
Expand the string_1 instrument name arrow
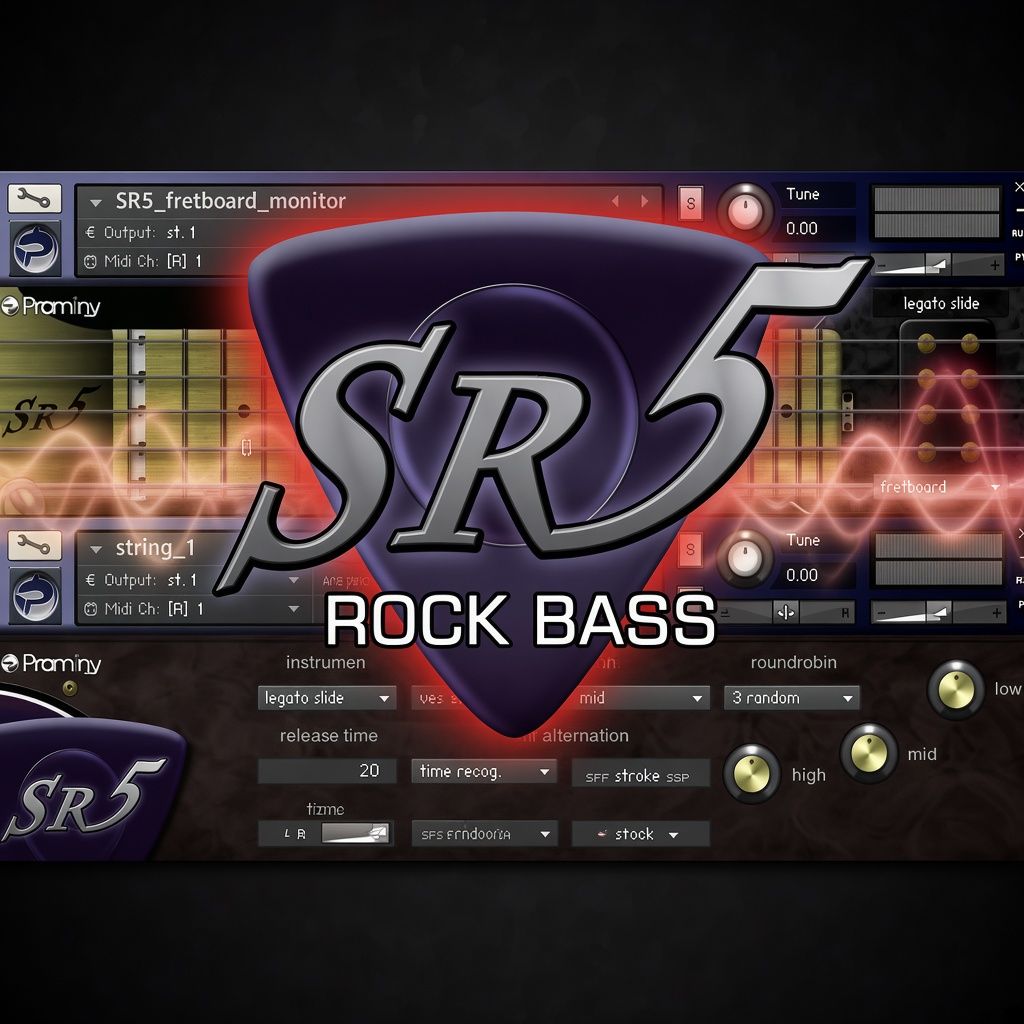96,550
